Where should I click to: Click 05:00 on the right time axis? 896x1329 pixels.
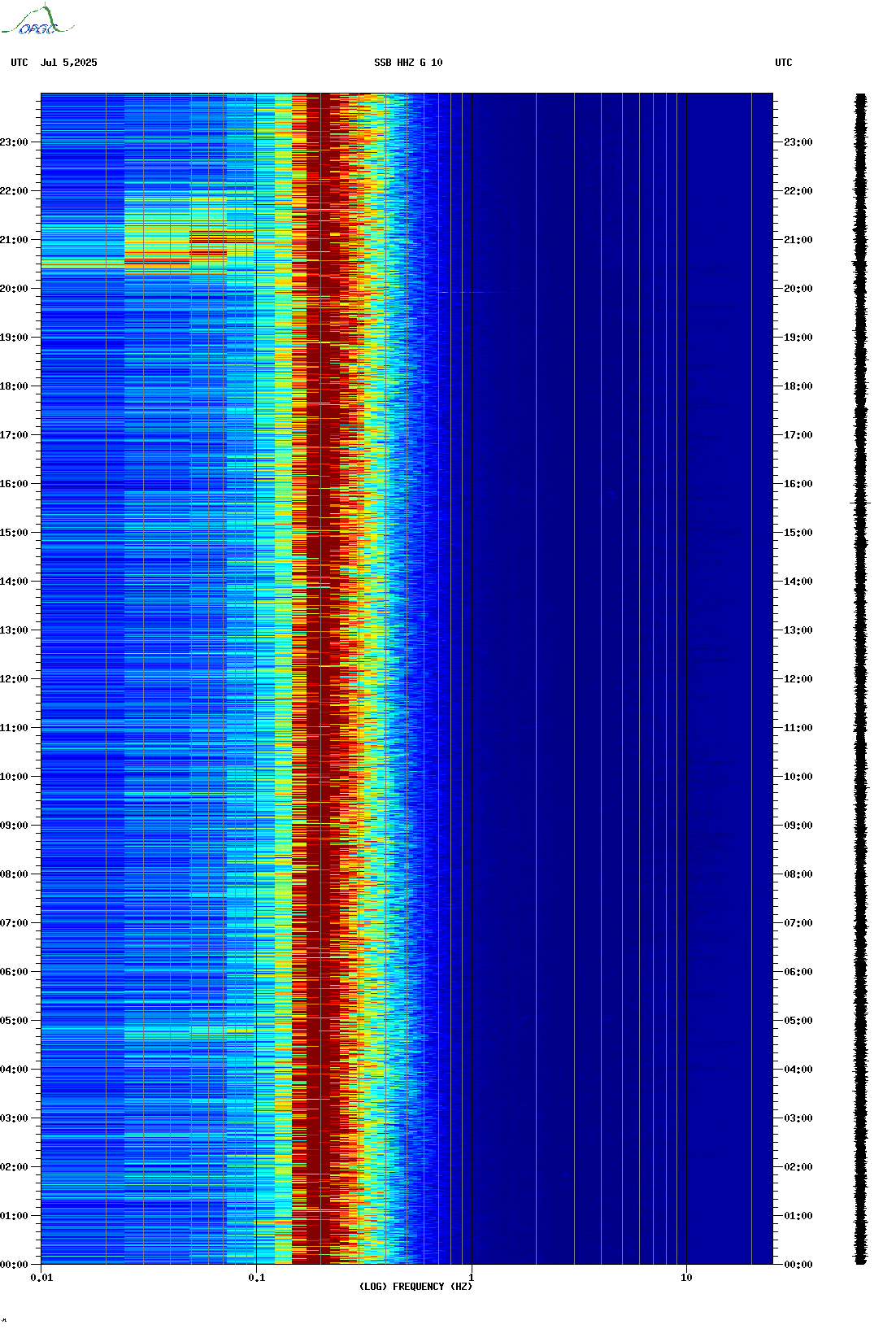pyautogui.click(x=798, y=1021)
